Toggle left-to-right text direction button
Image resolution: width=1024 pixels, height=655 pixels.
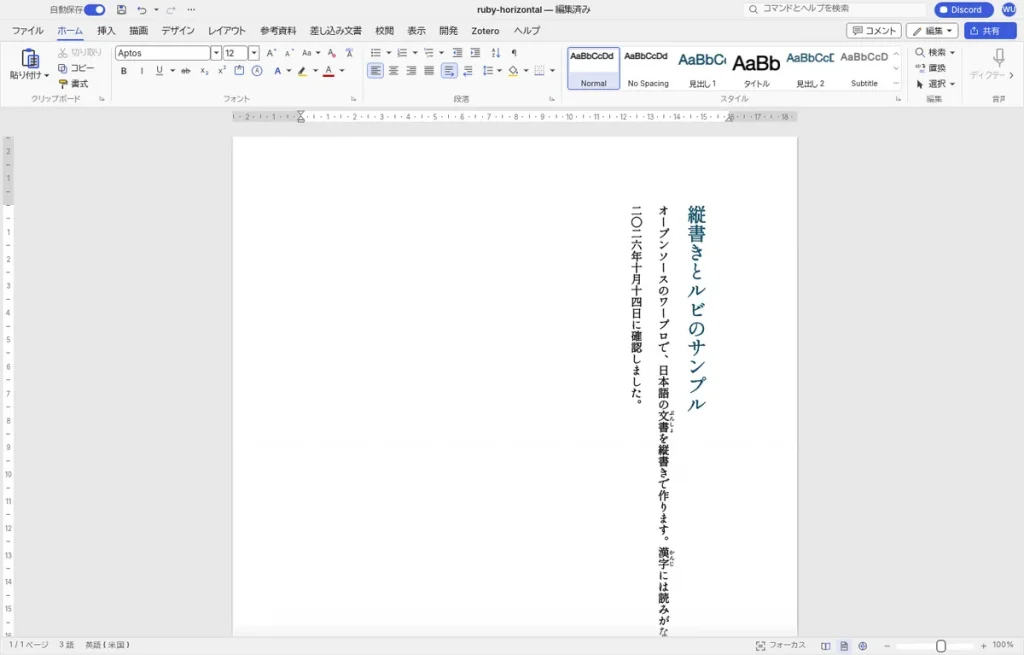coord(449,71)
